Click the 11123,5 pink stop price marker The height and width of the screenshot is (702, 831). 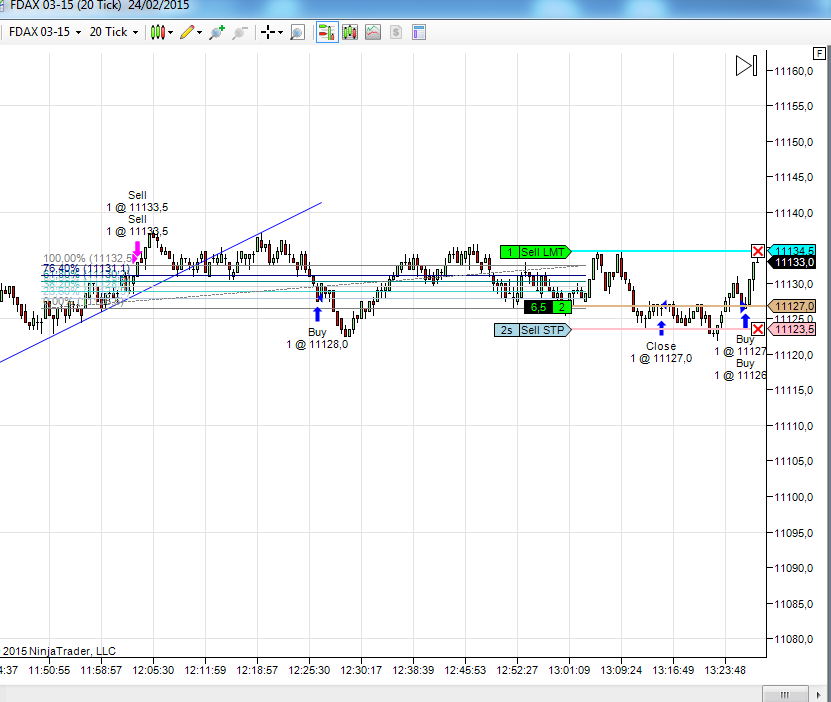click(x=792, y=330)
